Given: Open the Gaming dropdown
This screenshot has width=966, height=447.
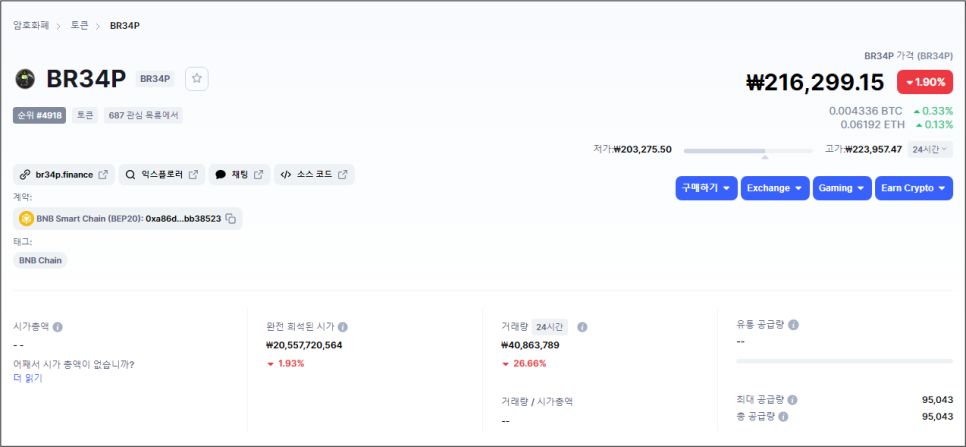Looking at the screenshot, I should [x=842, y=188].
